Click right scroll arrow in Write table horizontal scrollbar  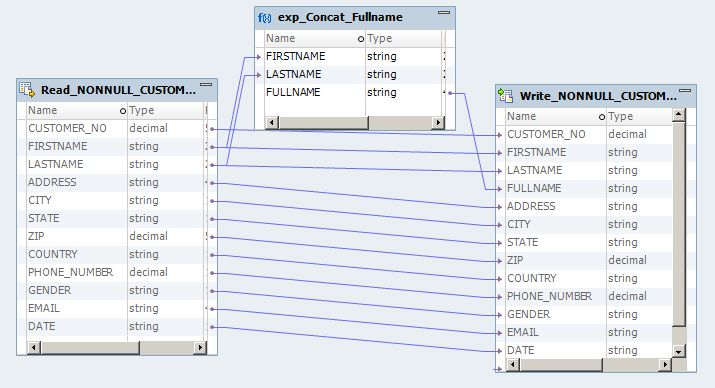665,365
